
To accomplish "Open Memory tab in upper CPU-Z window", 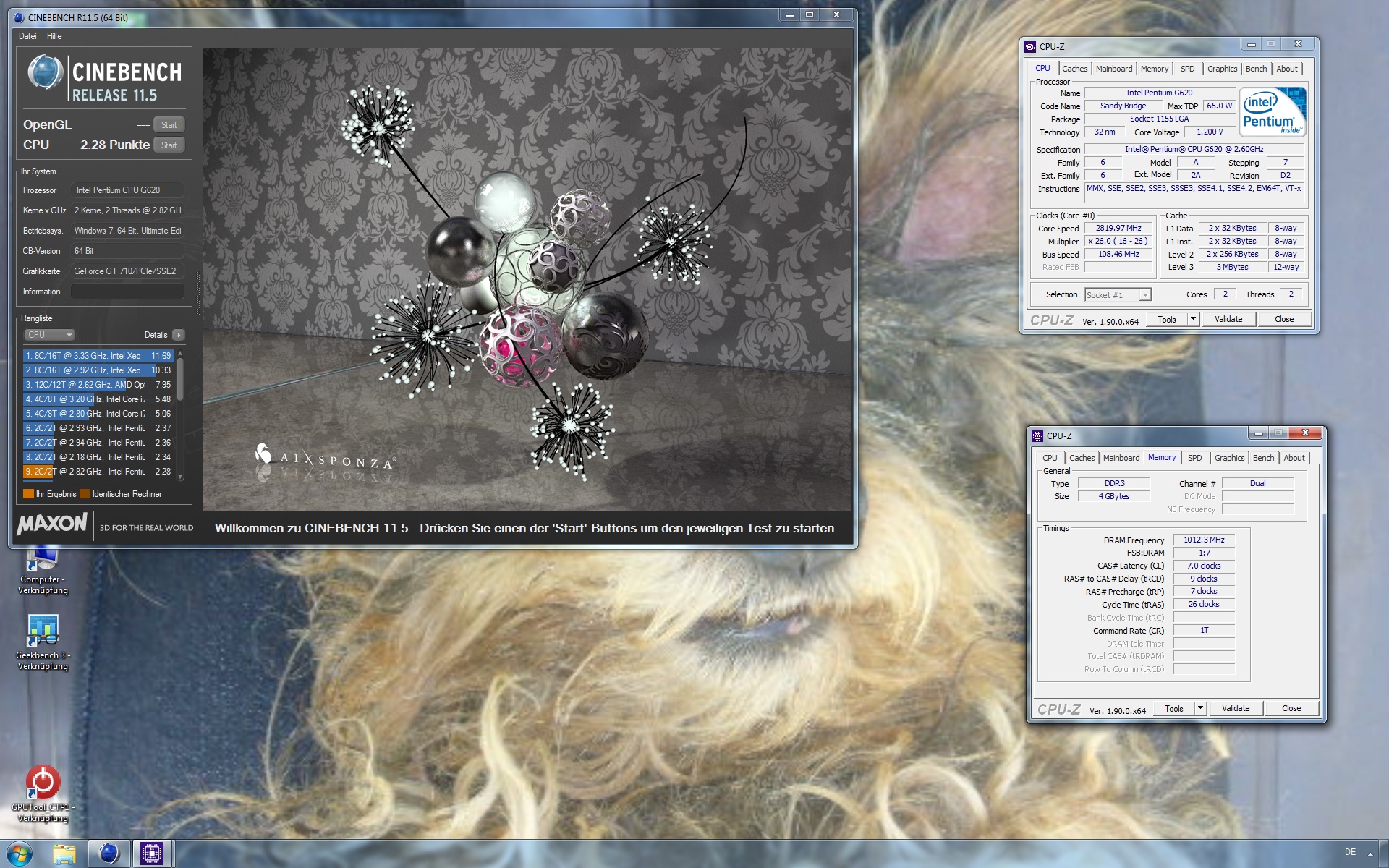I will [1155, 69].
